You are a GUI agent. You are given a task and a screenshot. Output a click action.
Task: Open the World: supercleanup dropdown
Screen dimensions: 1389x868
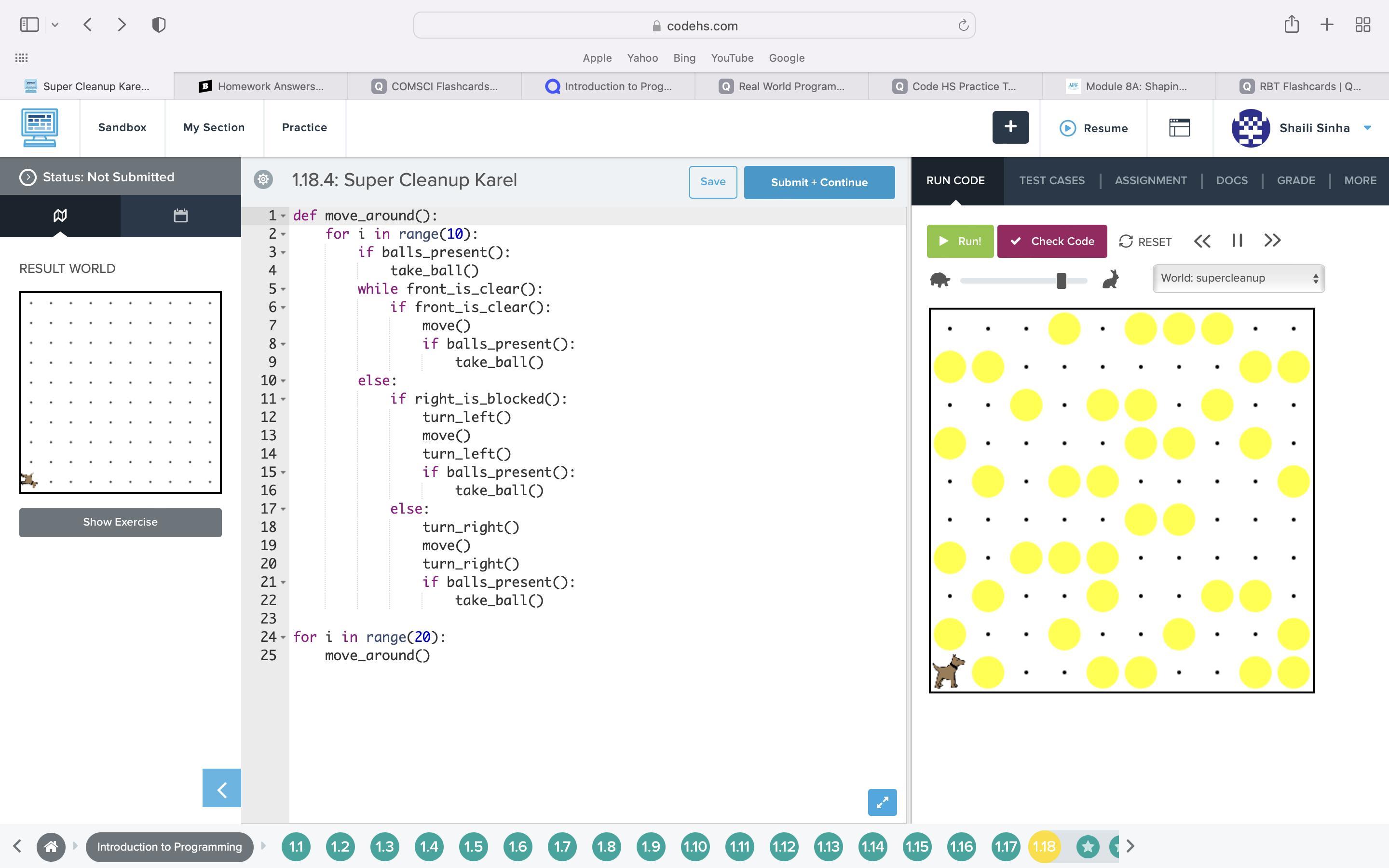[x=1238, y=278]
